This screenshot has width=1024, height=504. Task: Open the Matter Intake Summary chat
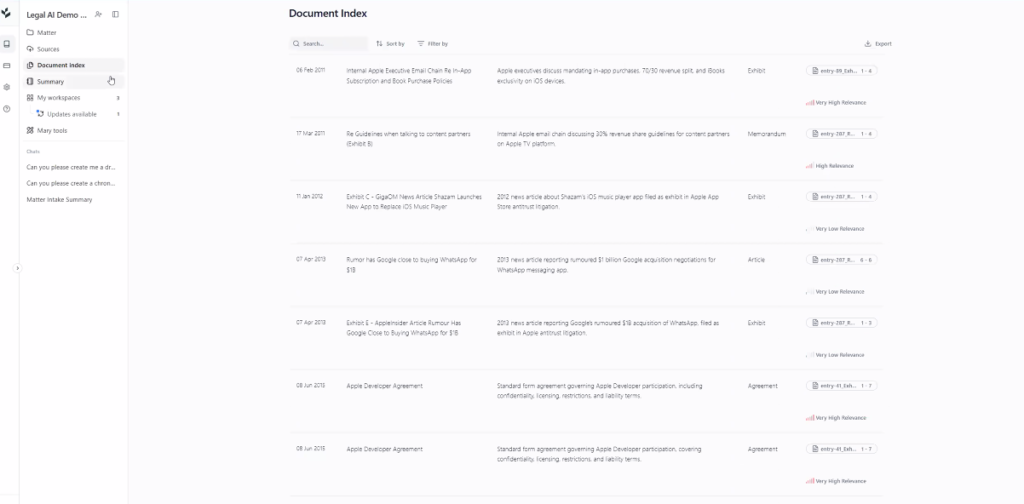pos(59,200)
